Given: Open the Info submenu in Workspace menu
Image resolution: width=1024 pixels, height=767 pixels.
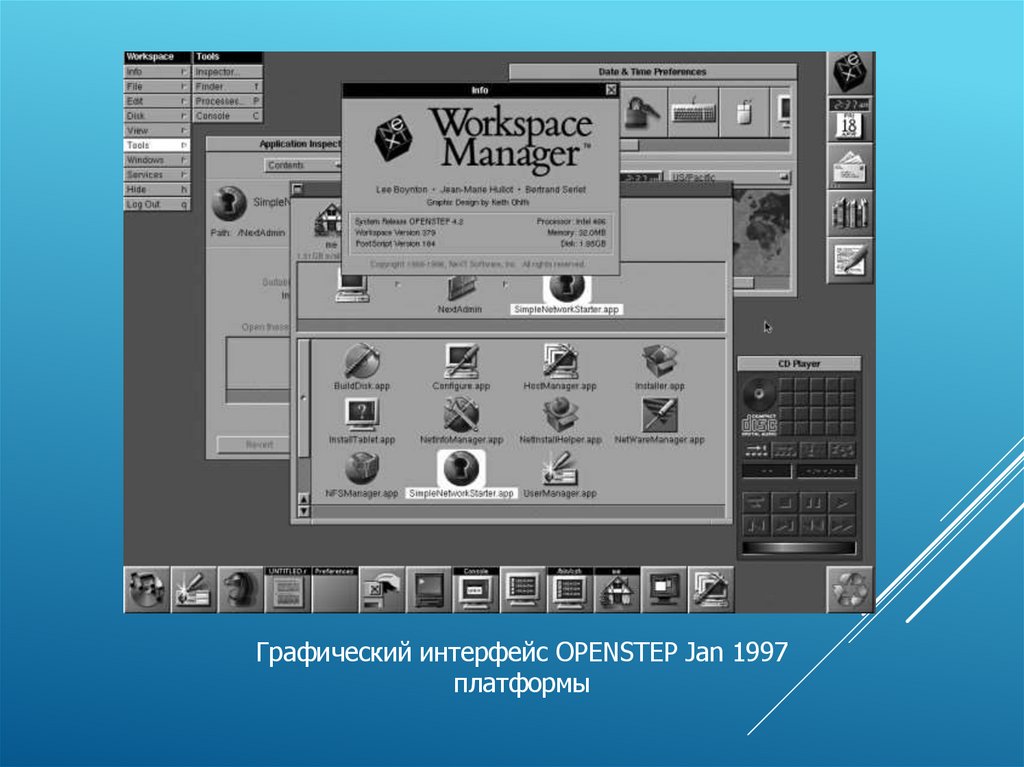Looking at the screenshot, I should (157, 72).
